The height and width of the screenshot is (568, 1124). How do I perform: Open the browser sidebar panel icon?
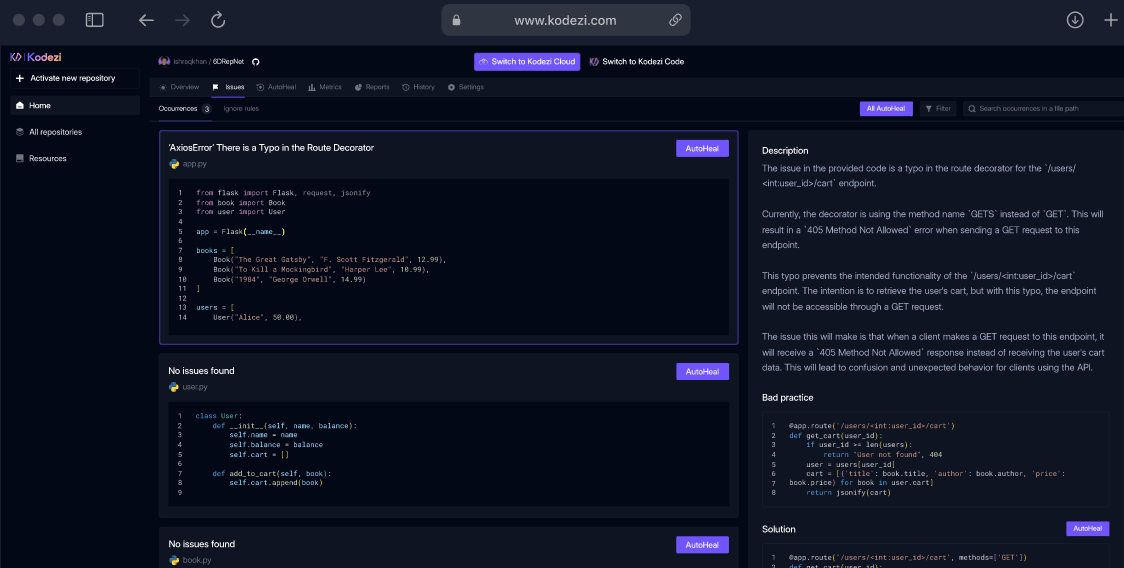tap(94, 20)
